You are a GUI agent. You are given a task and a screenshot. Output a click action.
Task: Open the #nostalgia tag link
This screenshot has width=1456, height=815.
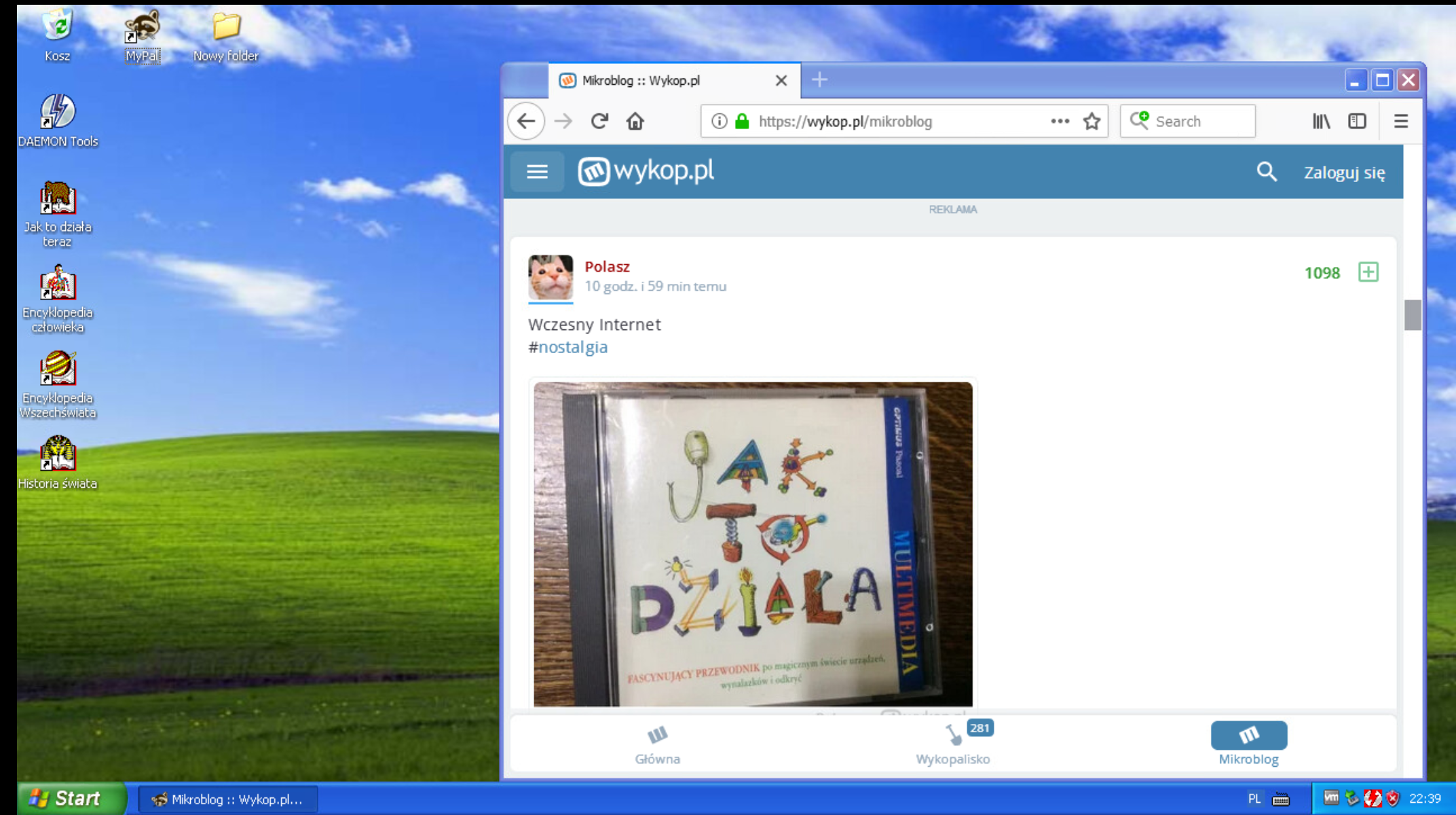[x=572, y=347]
